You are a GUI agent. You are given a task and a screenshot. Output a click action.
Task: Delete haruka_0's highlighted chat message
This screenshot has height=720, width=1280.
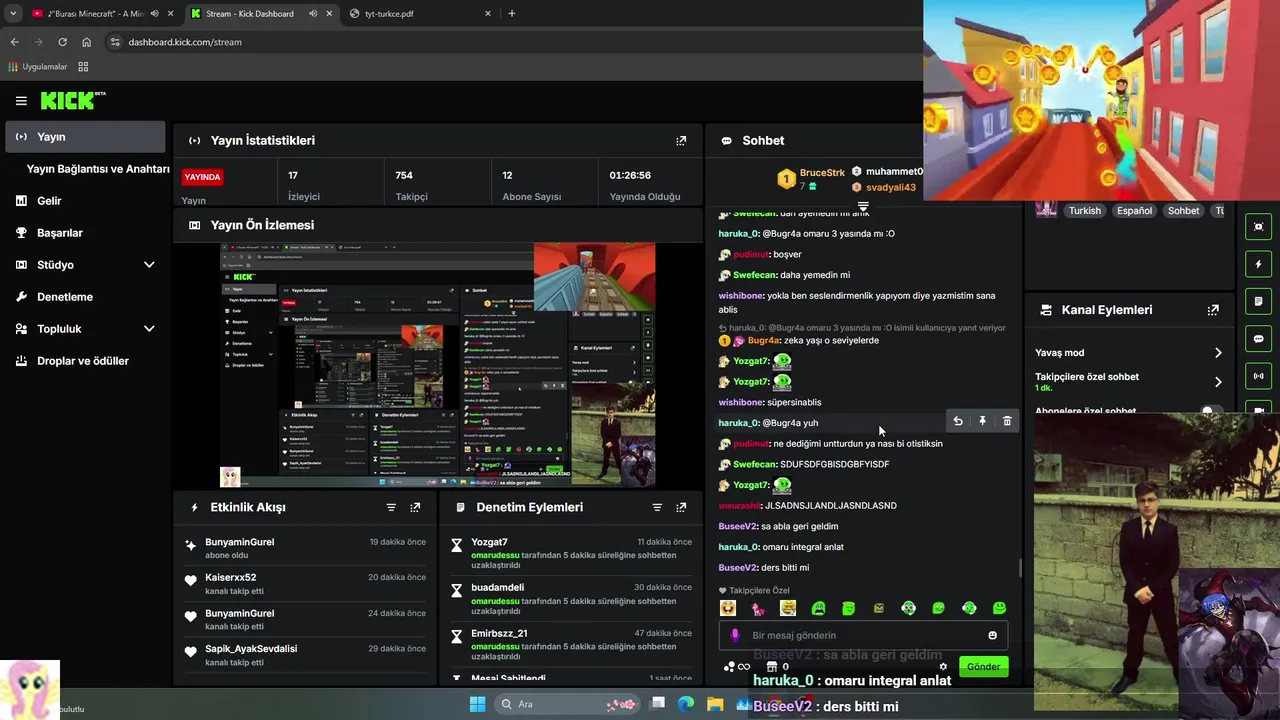1007,422
